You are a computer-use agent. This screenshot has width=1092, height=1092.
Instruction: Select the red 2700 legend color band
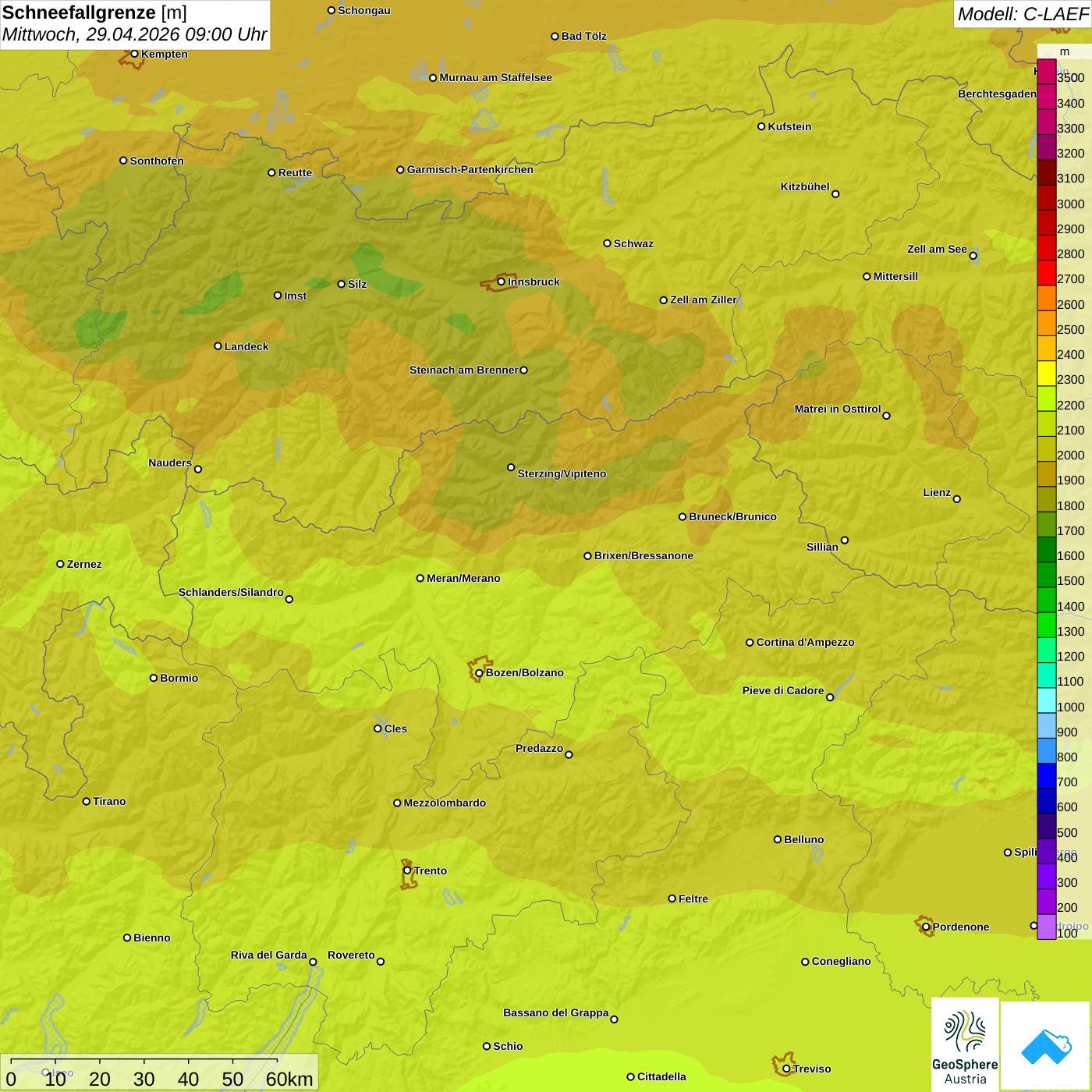[x=1047, y=273]
